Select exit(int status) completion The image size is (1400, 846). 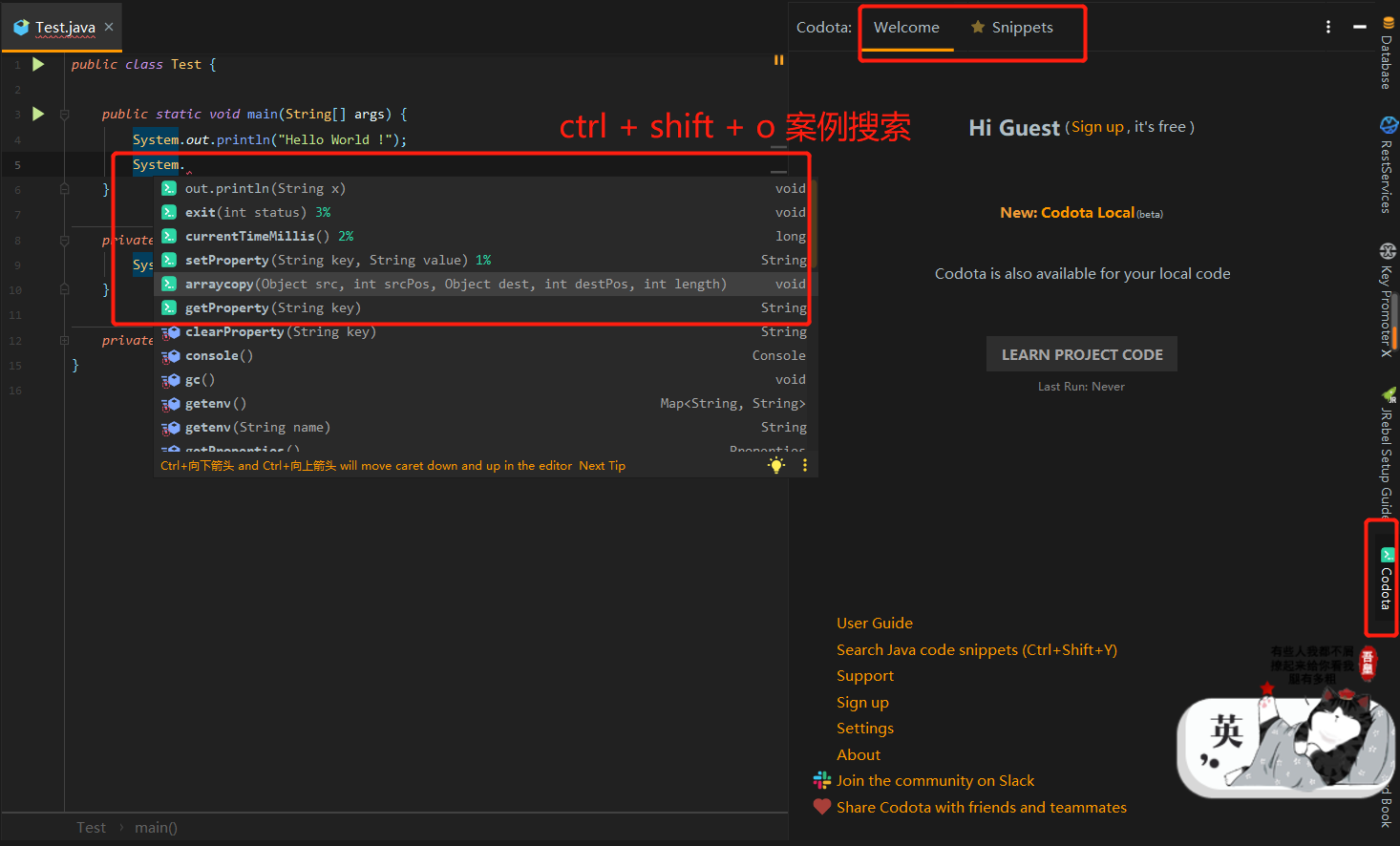(x=485, y=212)
